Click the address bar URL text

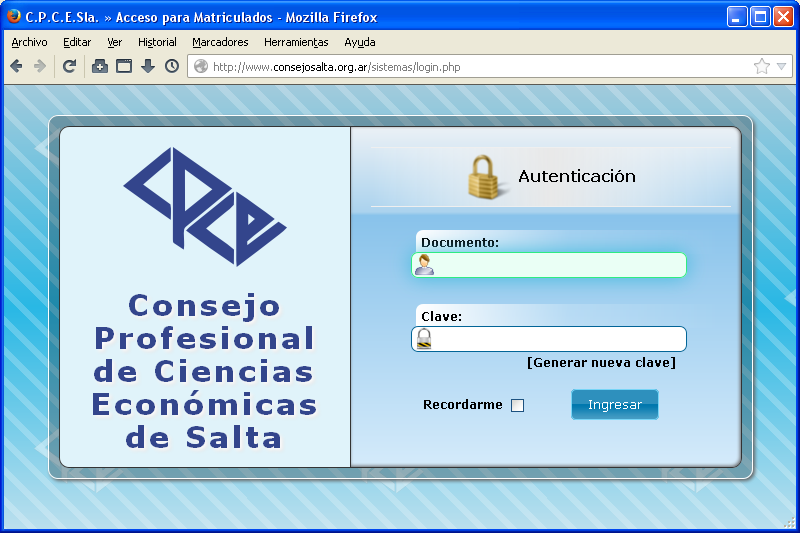click(x=337, y=67)
